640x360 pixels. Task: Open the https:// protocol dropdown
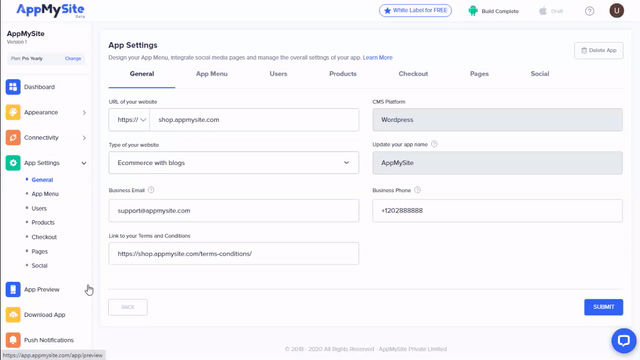pos(129,120)
